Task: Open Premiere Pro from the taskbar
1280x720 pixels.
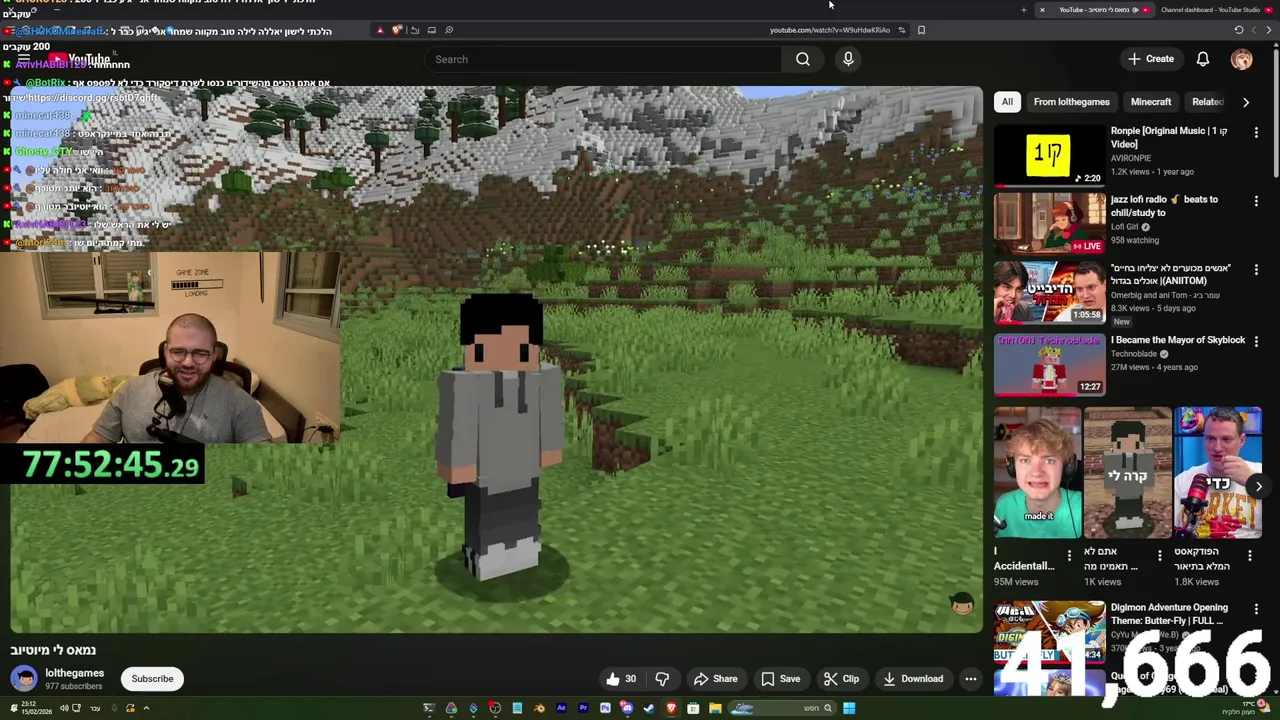Action: [583, 708]
